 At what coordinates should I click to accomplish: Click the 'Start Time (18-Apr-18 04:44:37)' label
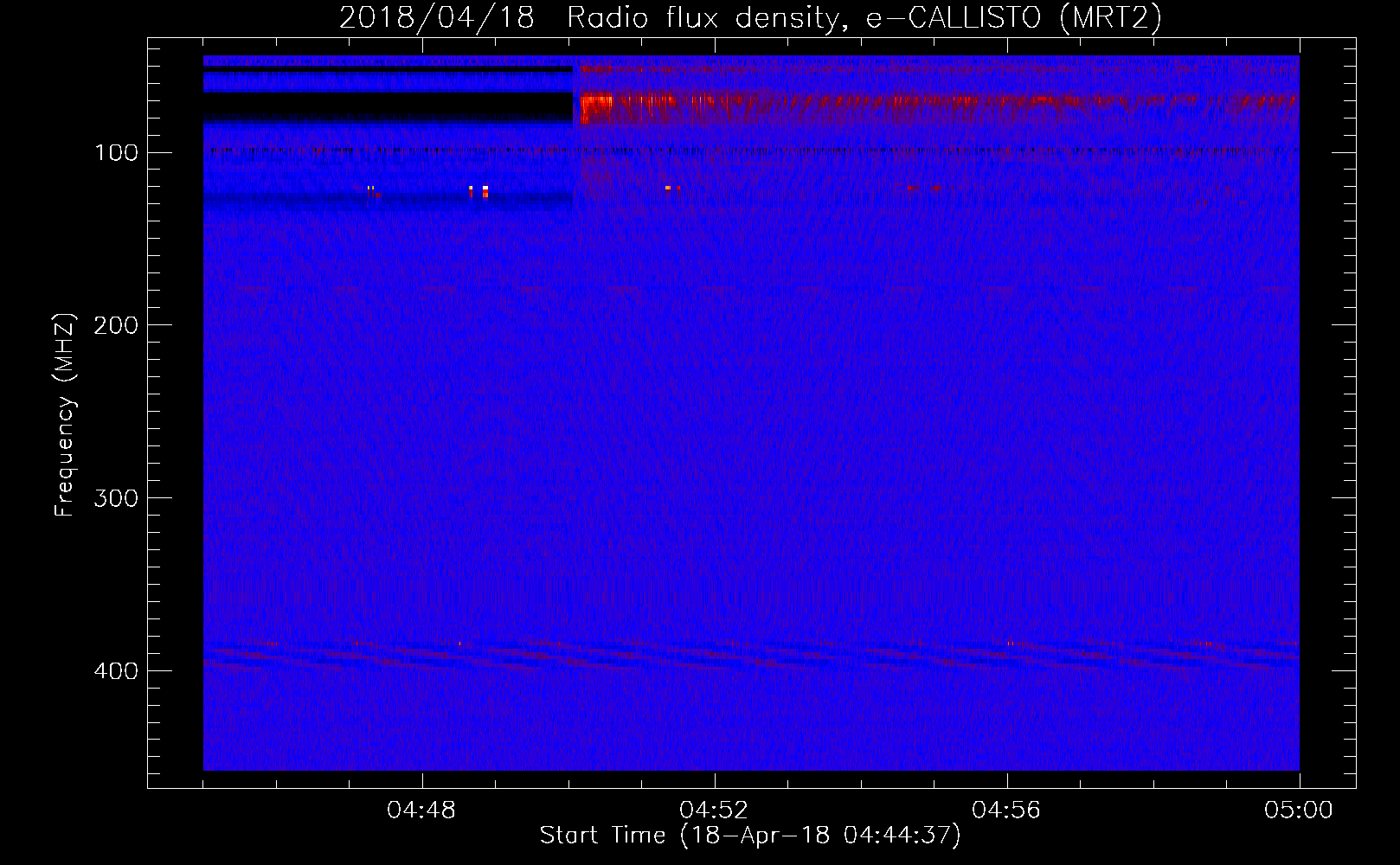click(x=750, y=836)
